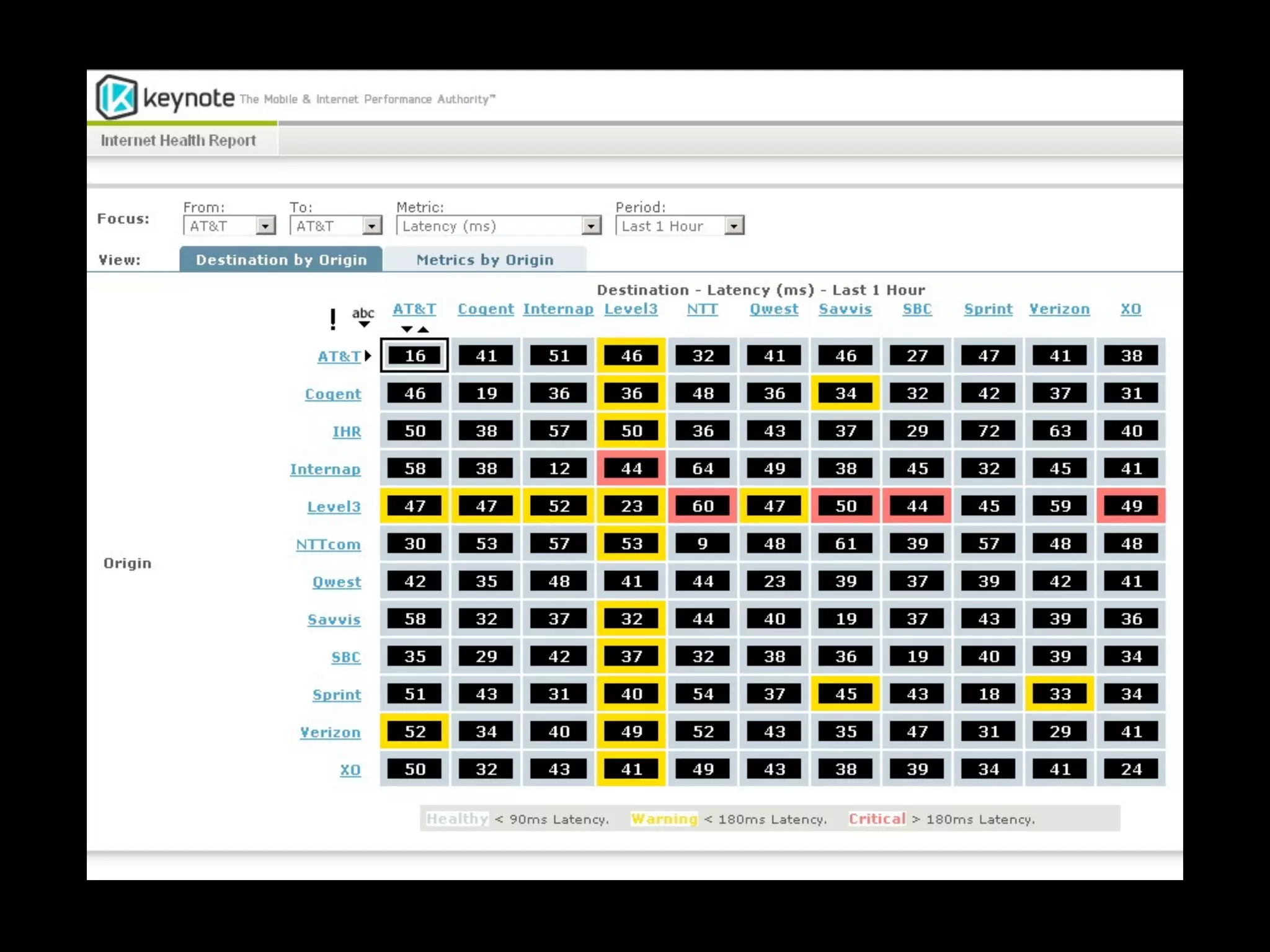The width and height of the screenshot is (1270, 952).
Task: Click the Level3 destination column link
Action: pyautogui.click(x=631, y=309)
